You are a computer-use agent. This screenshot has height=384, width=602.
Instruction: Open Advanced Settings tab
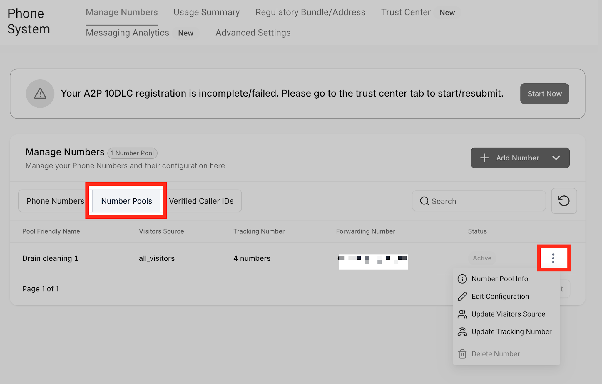253,33
